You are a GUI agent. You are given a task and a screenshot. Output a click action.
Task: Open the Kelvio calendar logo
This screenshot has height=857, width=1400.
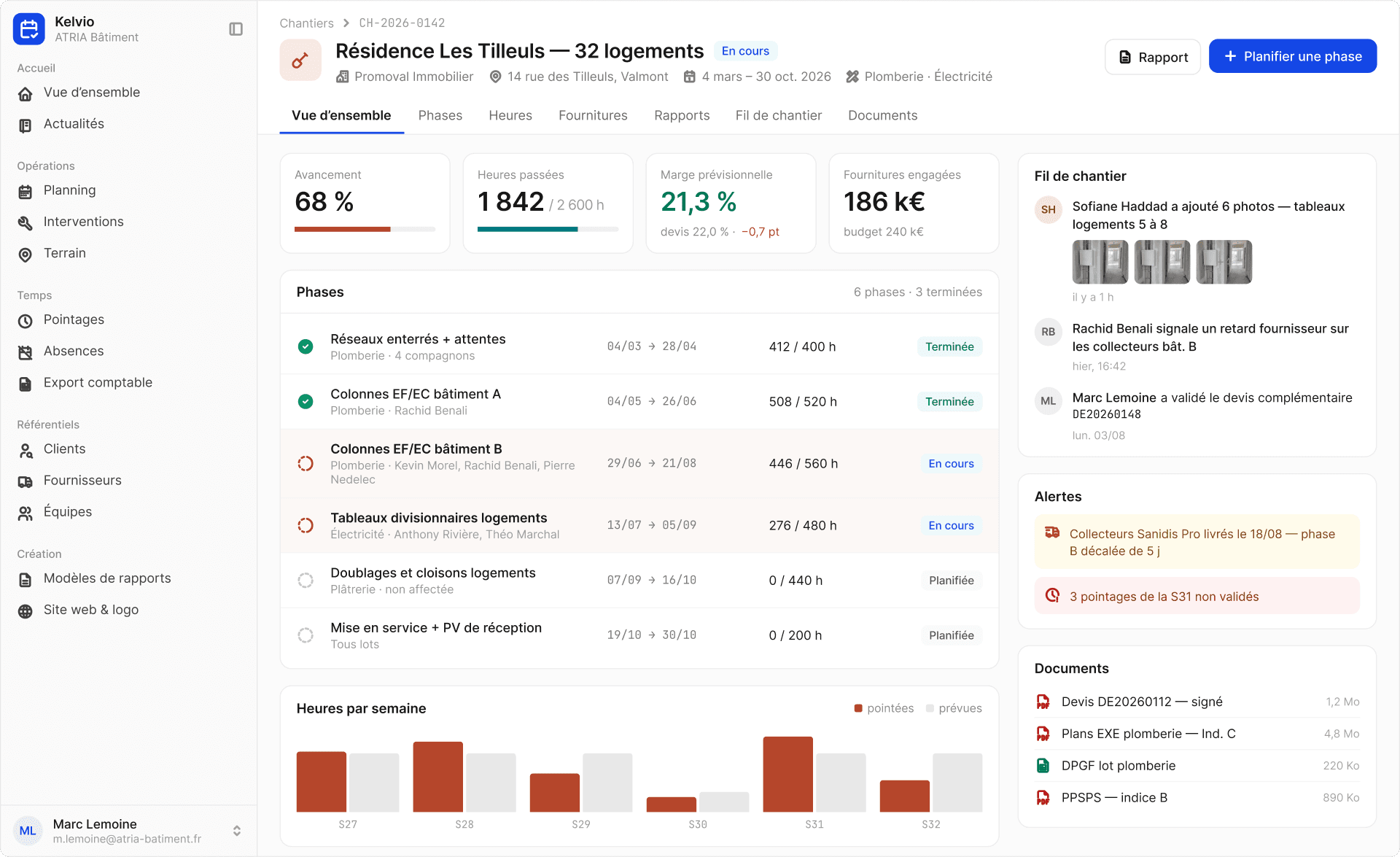pyautogui.click(x=29, y=29)
